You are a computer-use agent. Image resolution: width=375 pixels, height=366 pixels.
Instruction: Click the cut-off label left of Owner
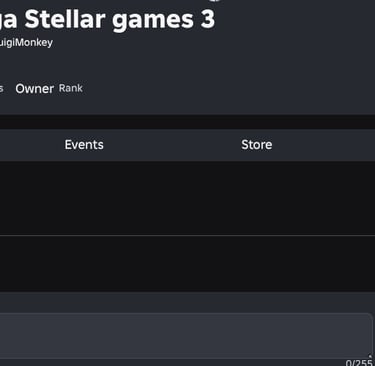pyautogui.click(x=1, y=89)
